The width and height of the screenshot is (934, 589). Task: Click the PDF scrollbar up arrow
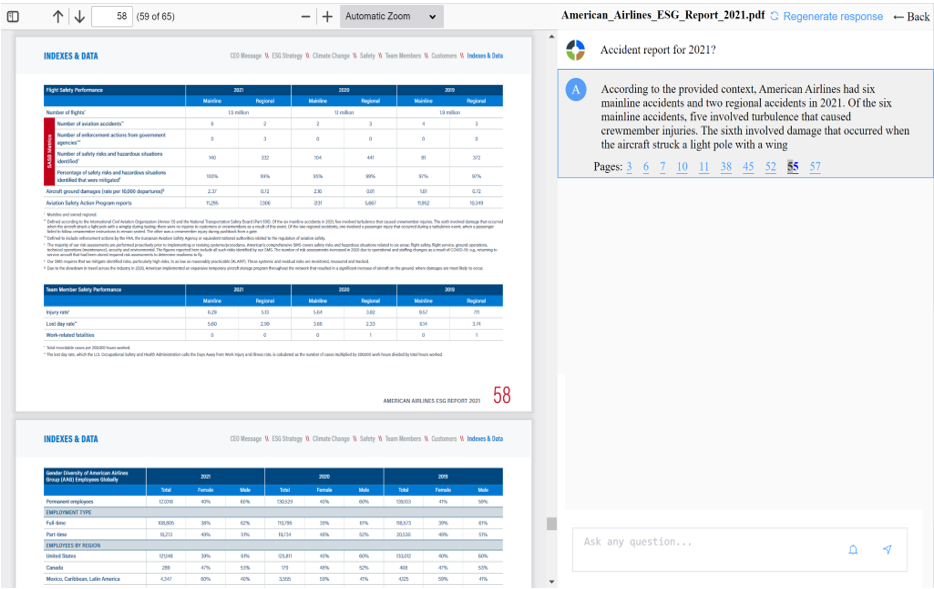tap(551, 36)
